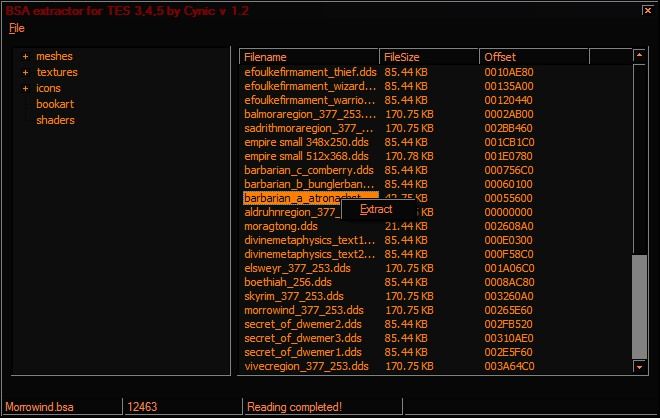Select efoulkefirmament_warrio file row
This screenshot has width=660, height=418.
[x=310, y=100]
